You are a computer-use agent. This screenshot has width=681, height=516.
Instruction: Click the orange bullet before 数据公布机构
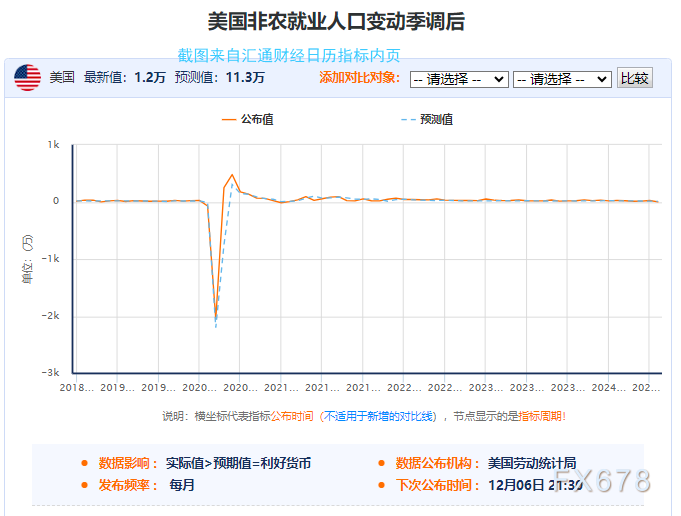point(381,463)
